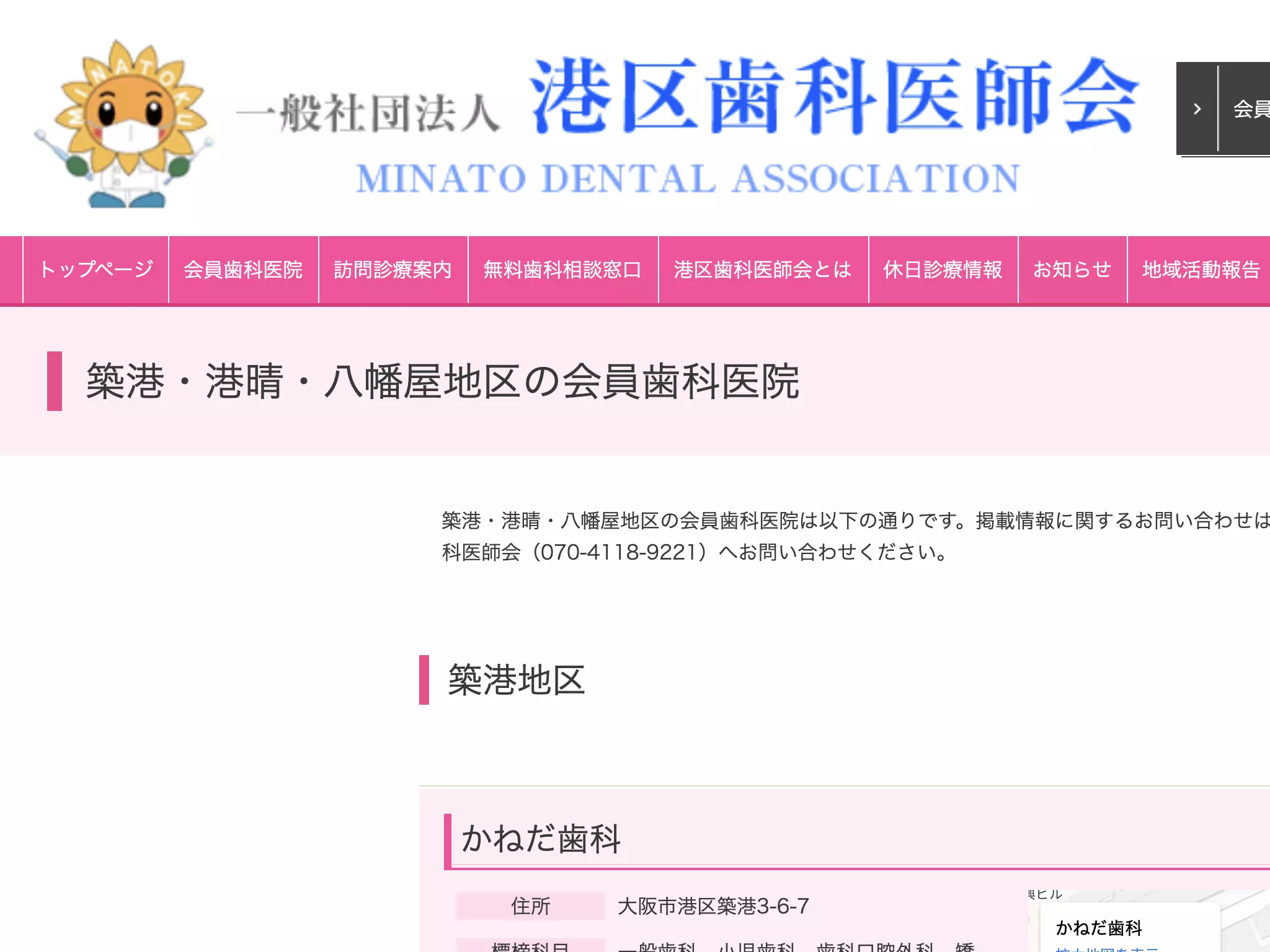Go to 訪問診療案内 in the navigation bar
The width and height of the screenshot is (1270, 952).
point(393,270)
